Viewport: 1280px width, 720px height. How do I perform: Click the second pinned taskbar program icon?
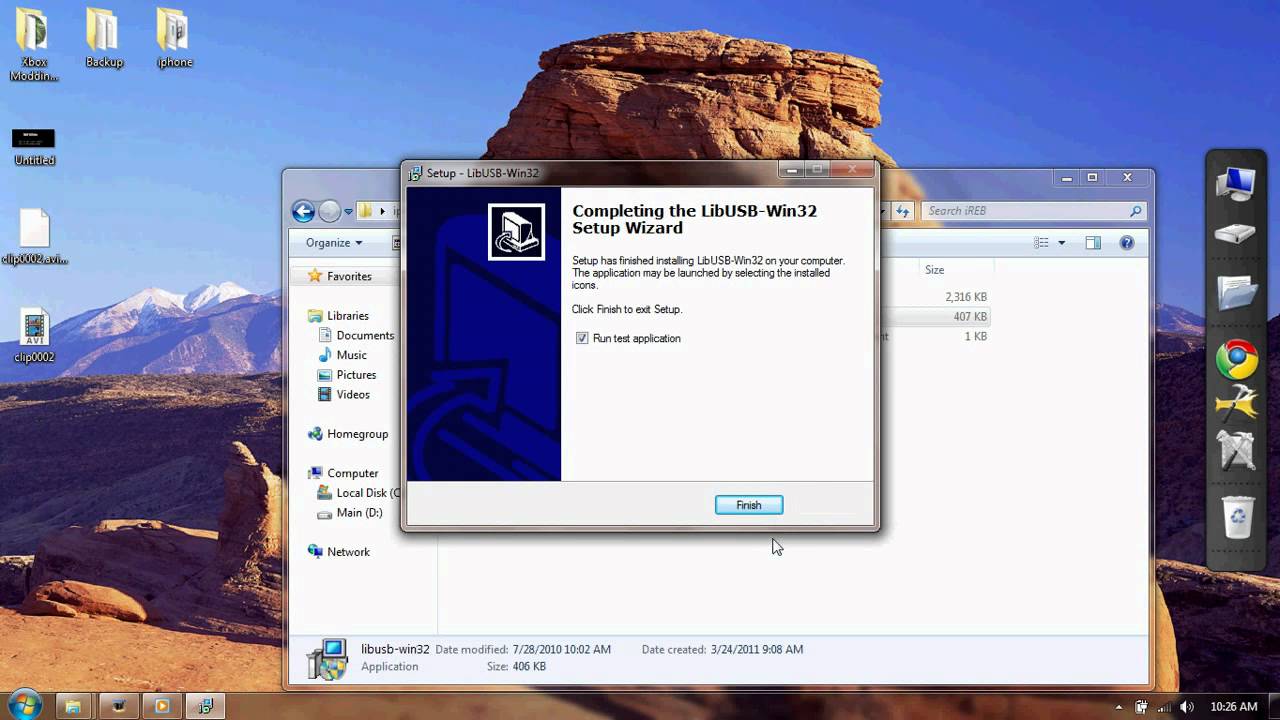[x=118, y=706]
